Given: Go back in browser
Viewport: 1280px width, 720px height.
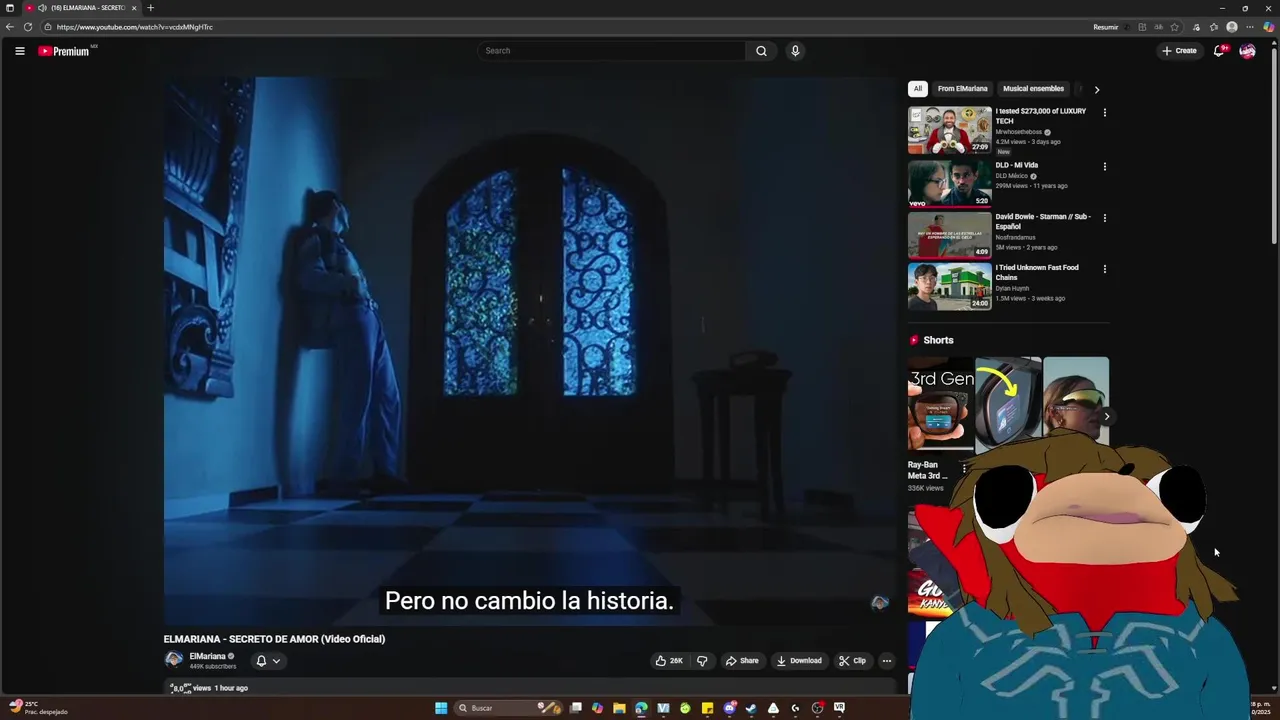Looking at the screenshot, I should pyautogui.click(x=10, y=27).
